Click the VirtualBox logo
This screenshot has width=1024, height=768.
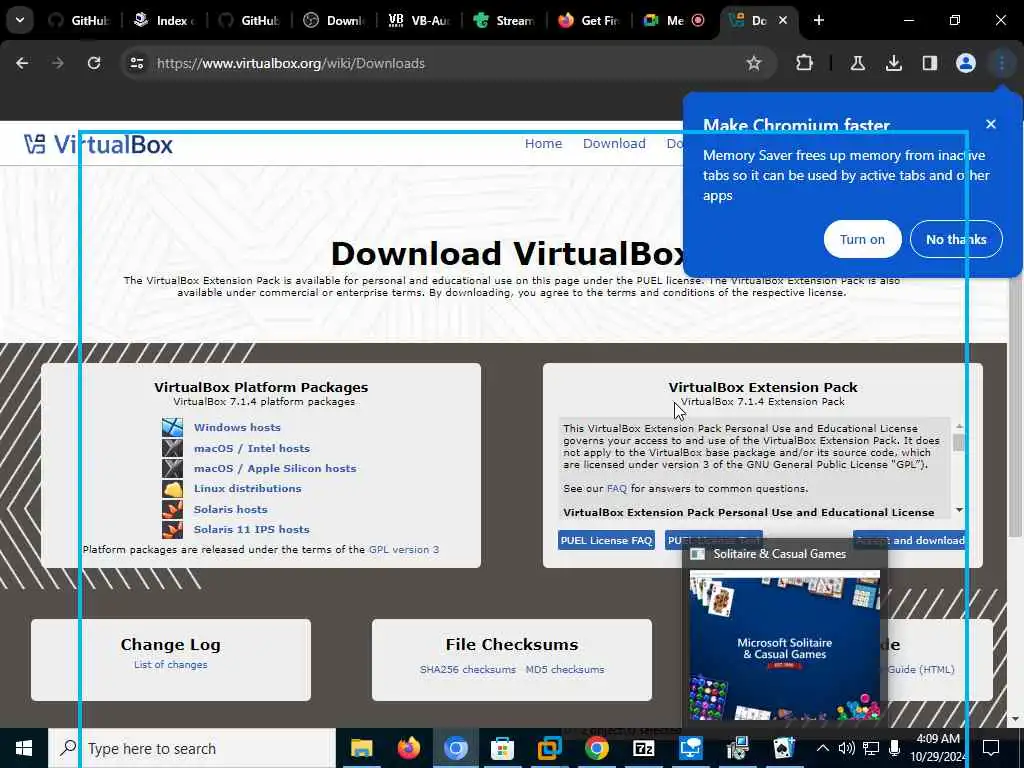coord(98,144)
